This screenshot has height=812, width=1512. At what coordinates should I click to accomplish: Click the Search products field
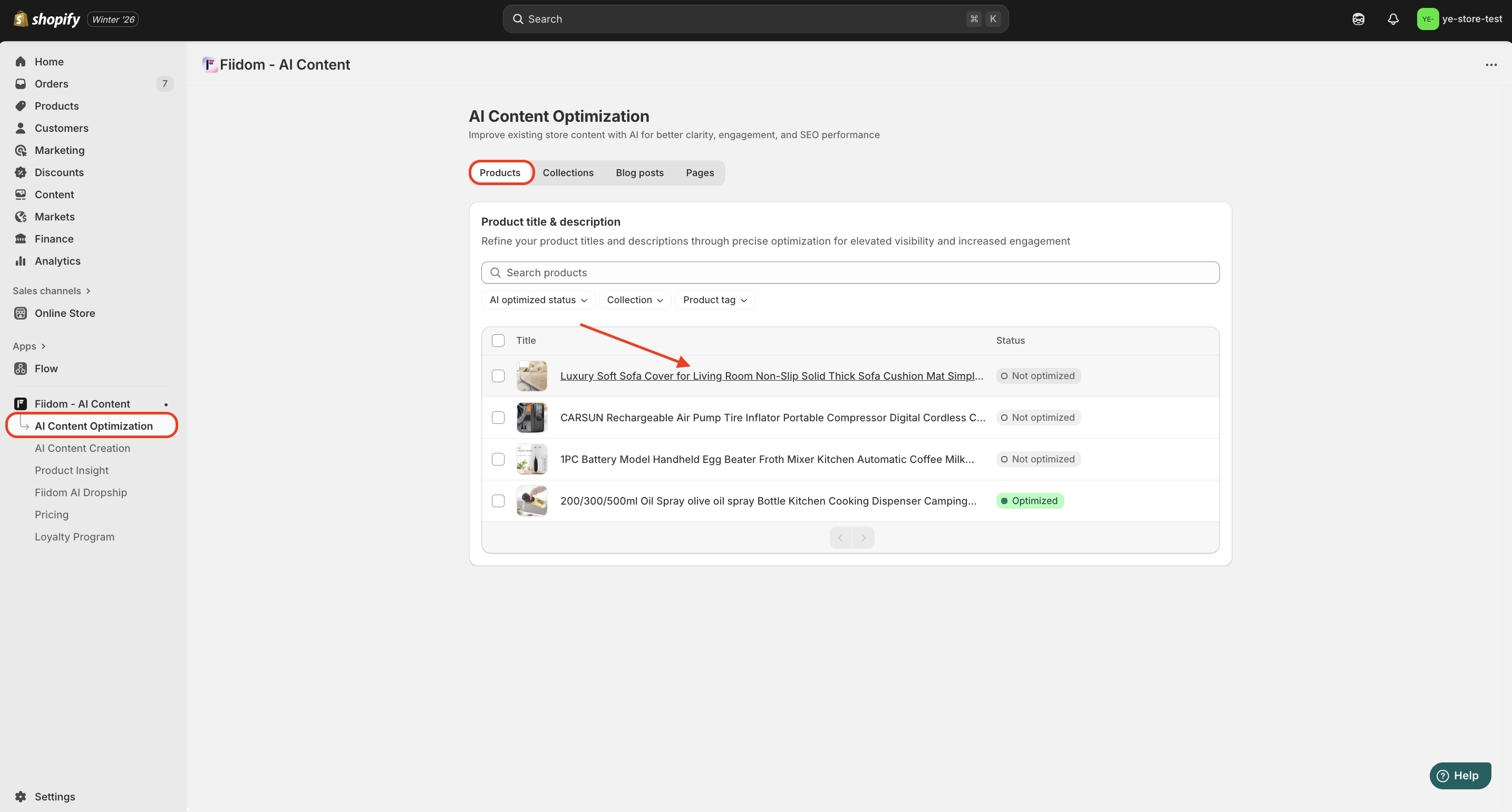(850, 273)
